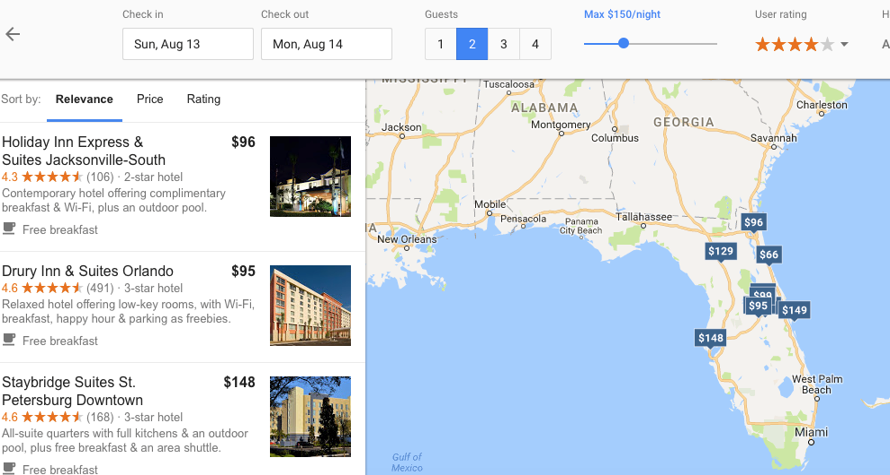Set guests to 2
This screenshot has height=475, width=890.
coord(472,44)
